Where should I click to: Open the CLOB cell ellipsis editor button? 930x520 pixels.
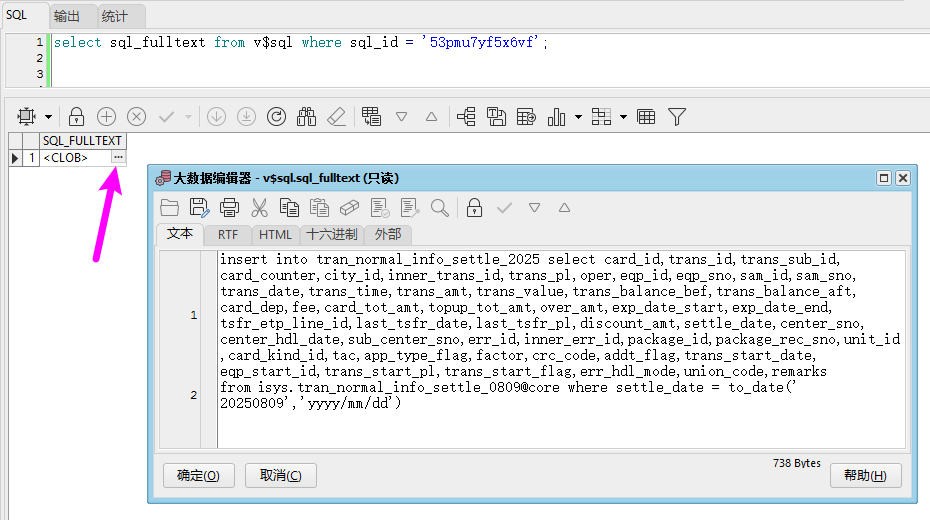pos(118,157)
